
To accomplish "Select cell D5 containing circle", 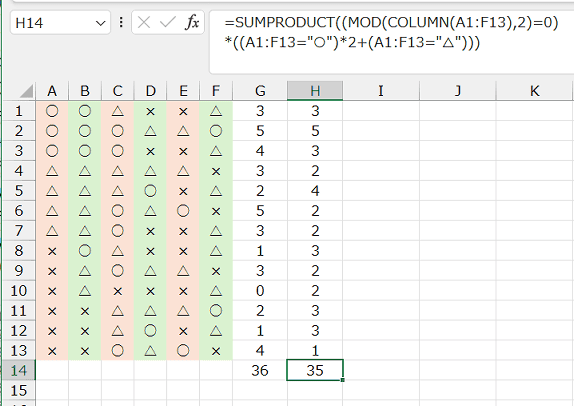I will (x=150, y=191).
